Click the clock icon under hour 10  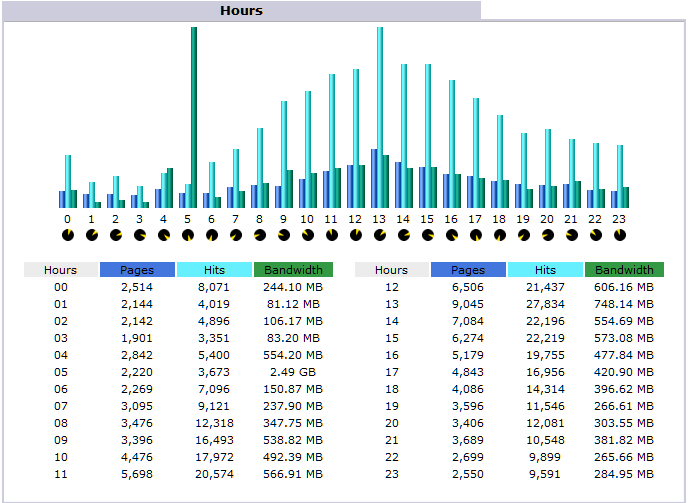pyautogui.click(x=308, y=235)
